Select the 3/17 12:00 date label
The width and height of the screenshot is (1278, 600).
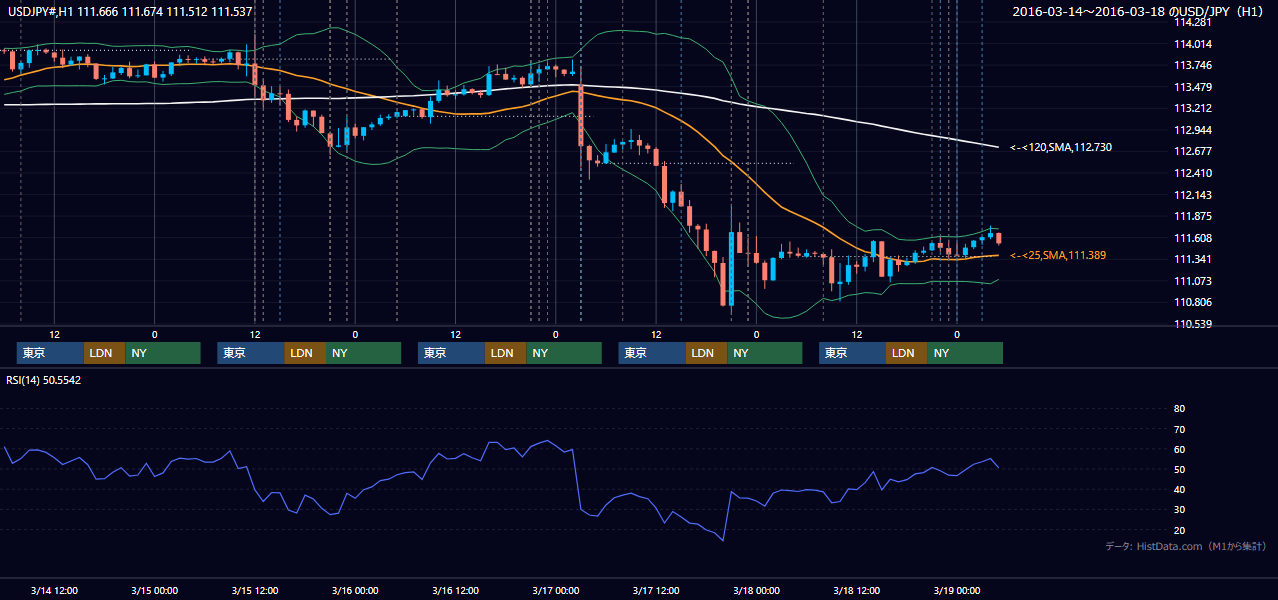click(x=656, y=590)
